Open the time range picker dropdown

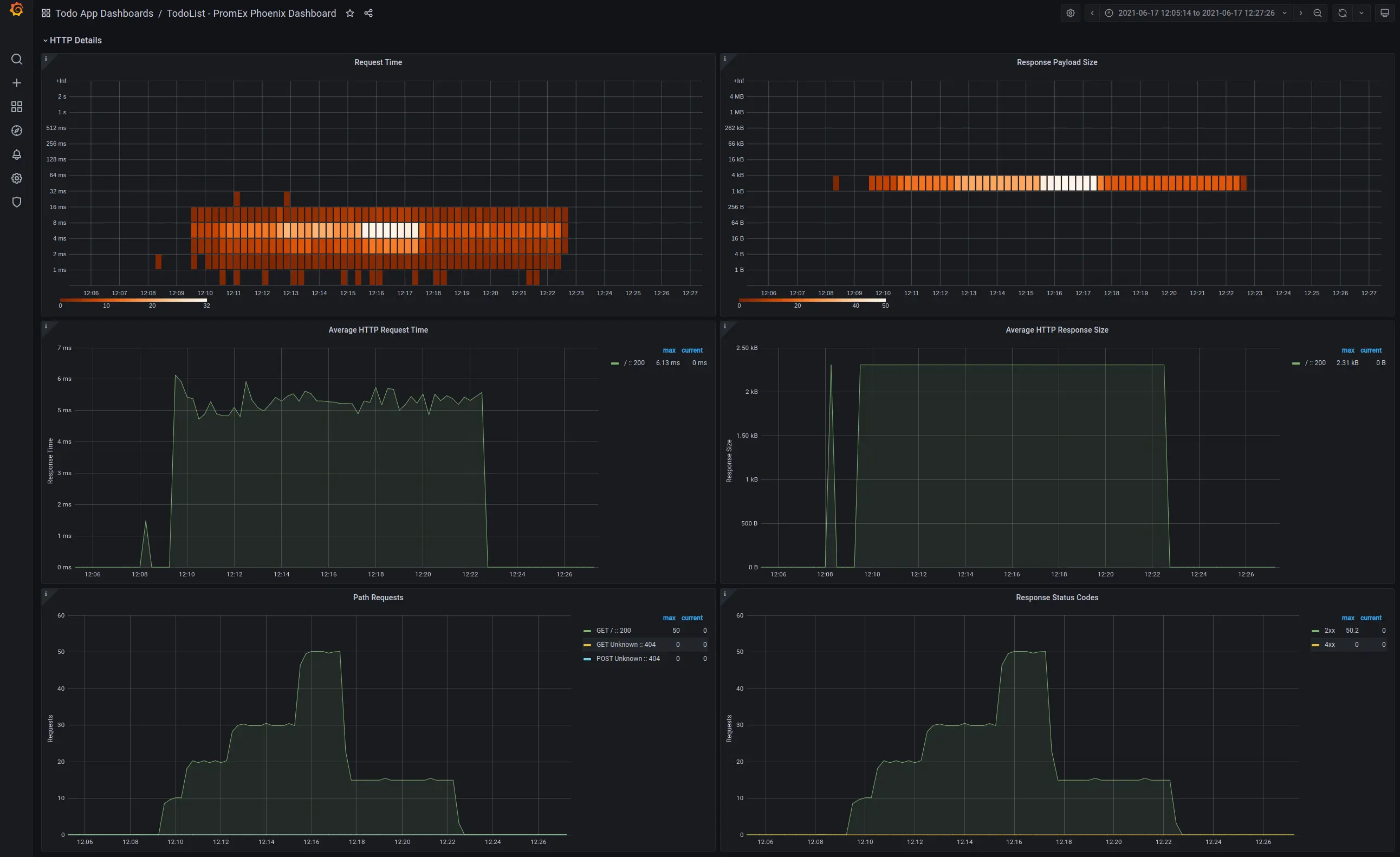[x=1195, y=13]
